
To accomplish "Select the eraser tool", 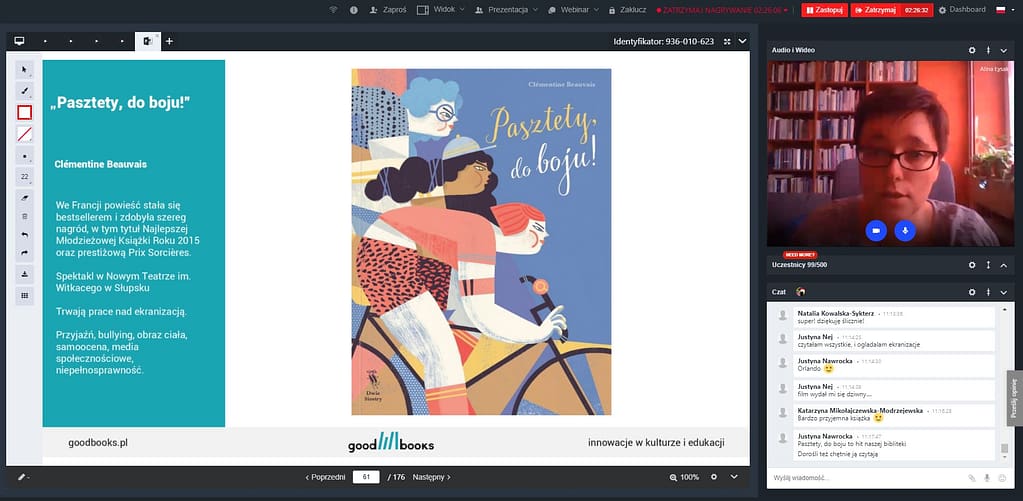I will [x=24, y=196].
